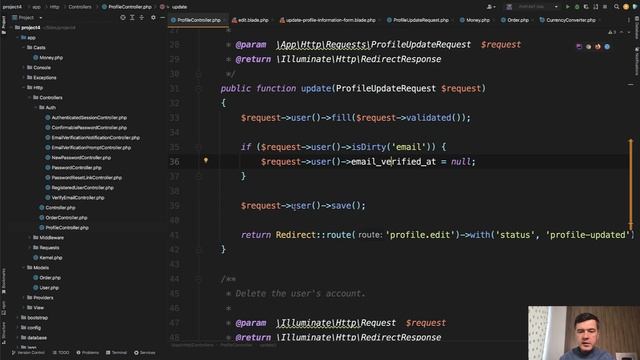Image resolution: width=640 pixels, height=360 pixels.
Task: Open preview in Chrome browser icon
Action: click(x=588, y=47)
